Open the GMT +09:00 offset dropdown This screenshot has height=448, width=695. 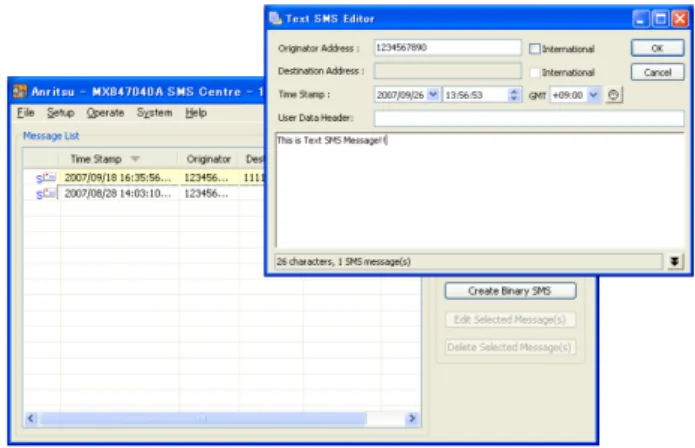point(593,95)
